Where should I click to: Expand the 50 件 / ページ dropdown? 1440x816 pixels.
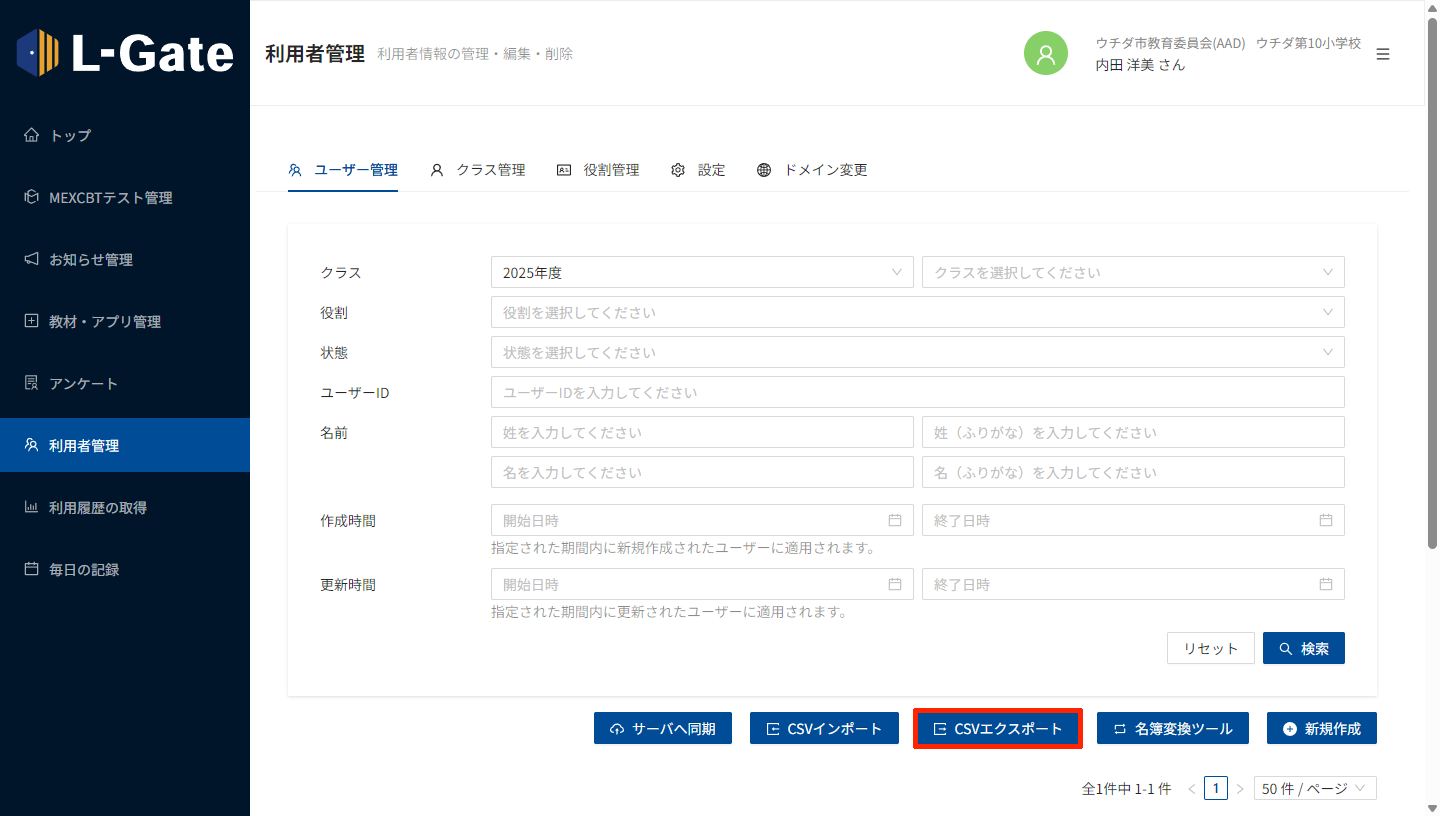1315,788
